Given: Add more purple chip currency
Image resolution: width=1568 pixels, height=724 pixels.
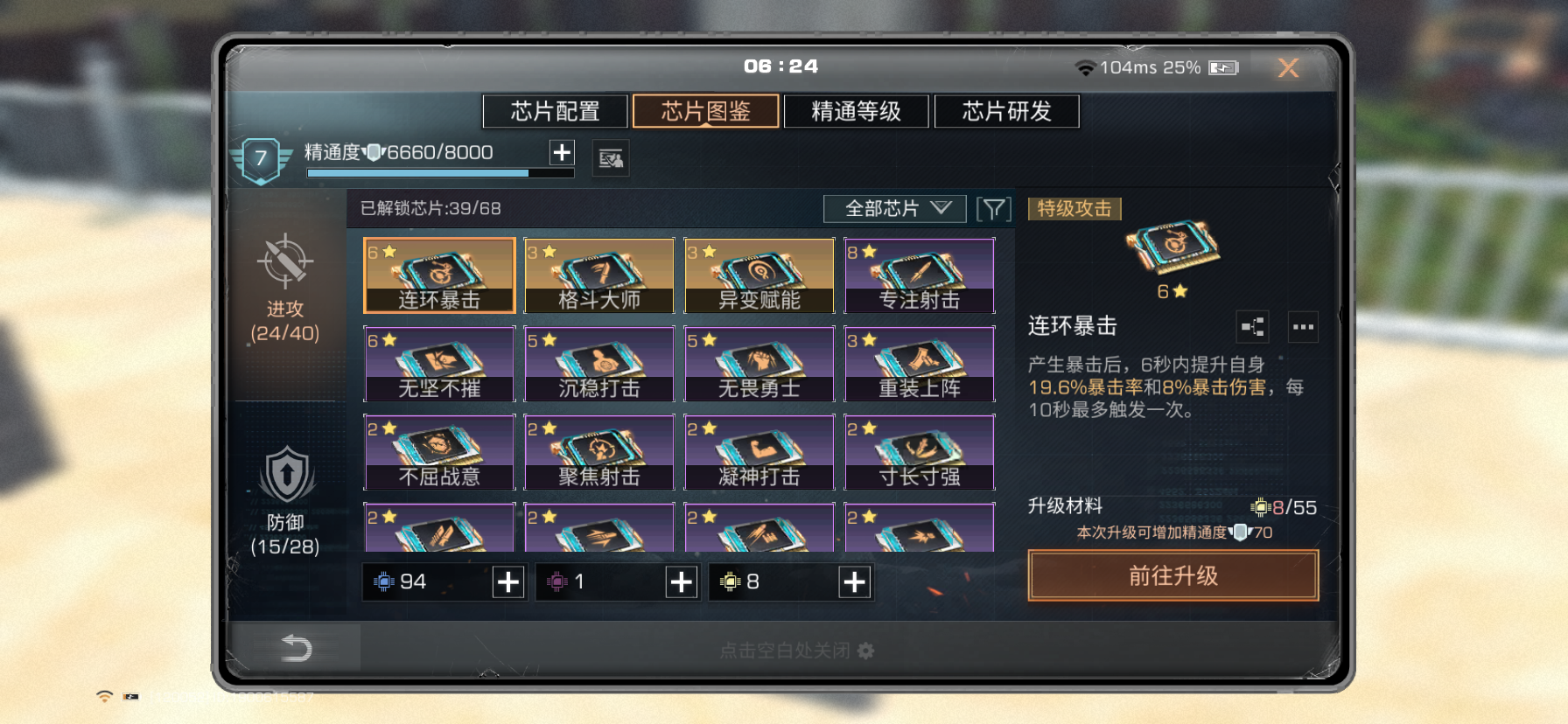Looking at the screenshot, I should click(682, 581).
